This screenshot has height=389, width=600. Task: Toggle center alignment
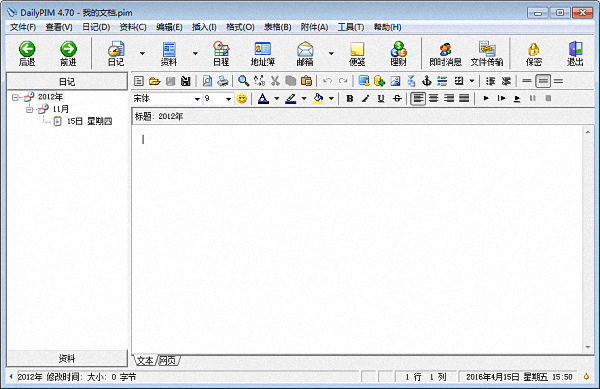click(434, 98)
